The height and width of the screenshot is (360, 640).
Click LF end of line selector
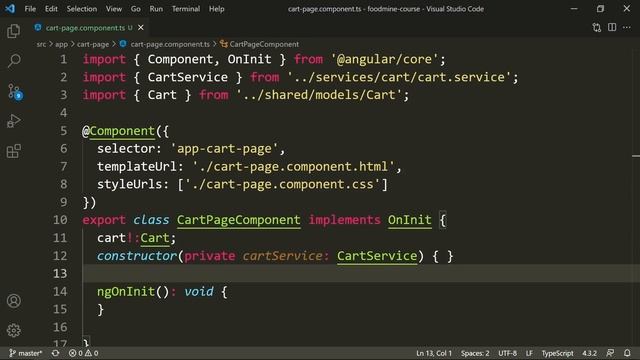click(x=529, y=353)
